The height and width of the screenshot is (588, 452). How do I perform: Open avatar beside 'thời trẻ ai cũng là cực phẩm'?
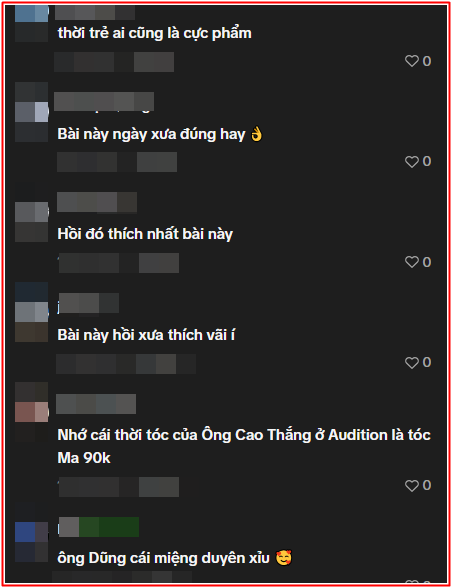tap(32, 22)
